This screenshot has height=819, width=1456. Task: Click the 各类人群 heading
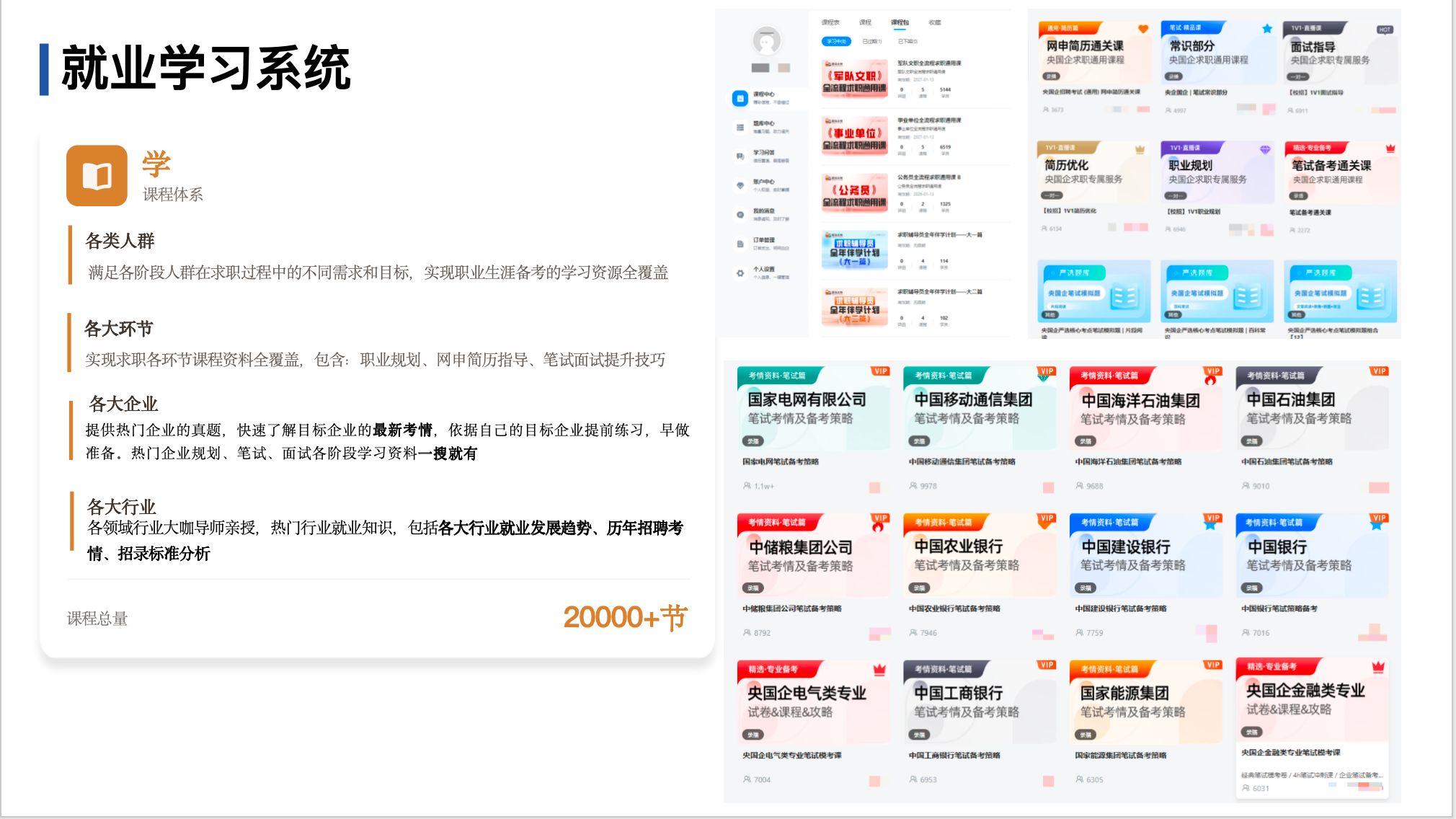120,241
